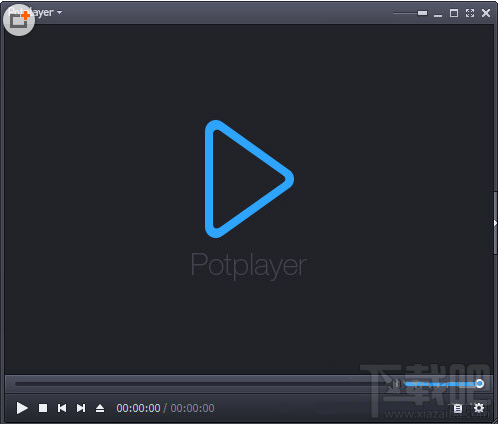Viewport: 499px width, 424px height.
Task: Skip to the previous track
Action: tap(62, 408)
